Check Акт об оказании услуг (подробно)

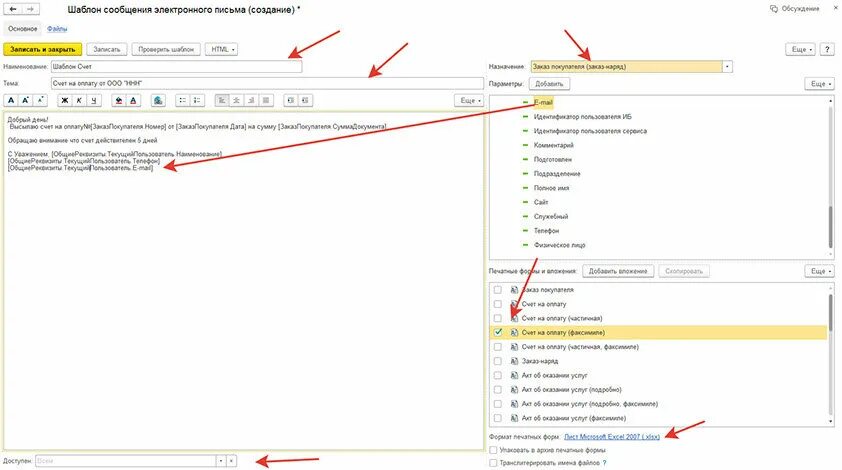(x=498, y=389)
